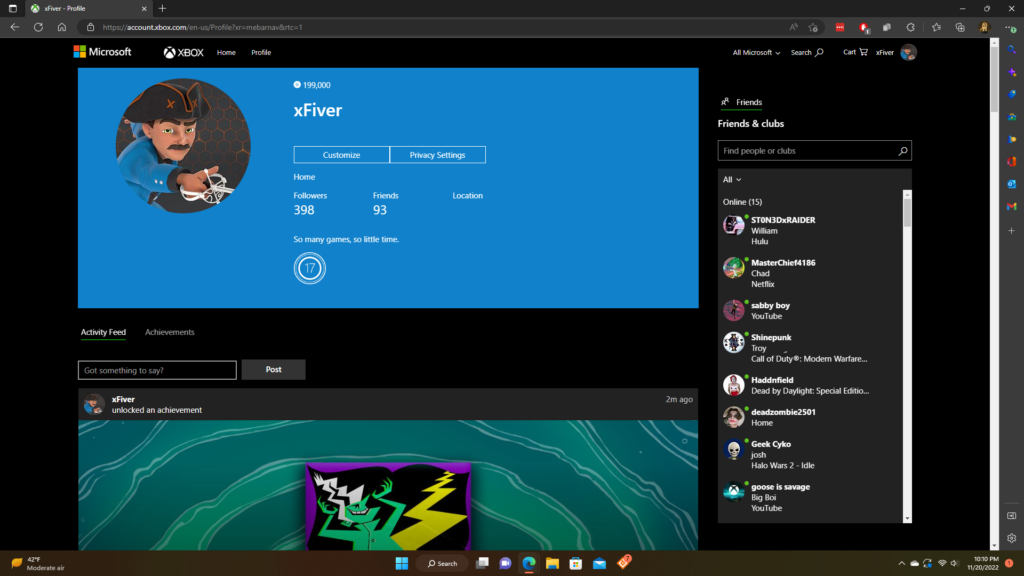Click the Customize button
Screen dimensions: 1024x576
(341, 155)
